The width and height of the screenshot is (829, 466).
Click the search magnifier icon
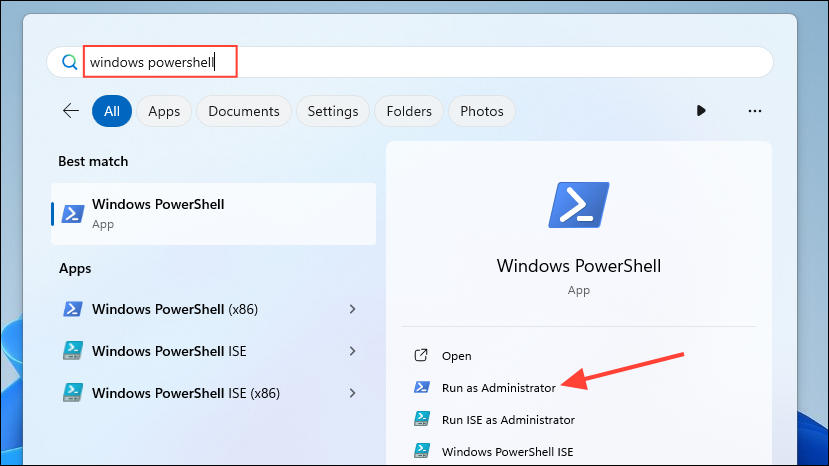(69, 62)
